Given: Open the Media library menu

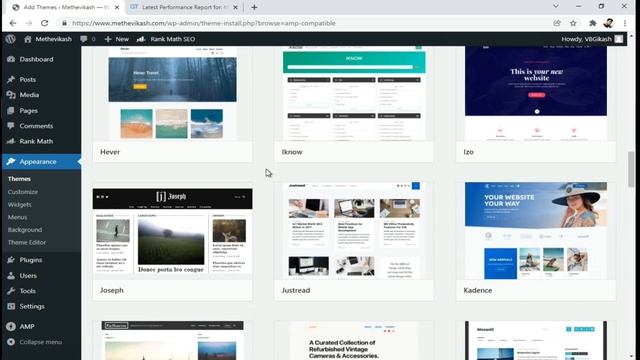Looking at the screenshot, I should pyautogui.click(x=29, y=95).
